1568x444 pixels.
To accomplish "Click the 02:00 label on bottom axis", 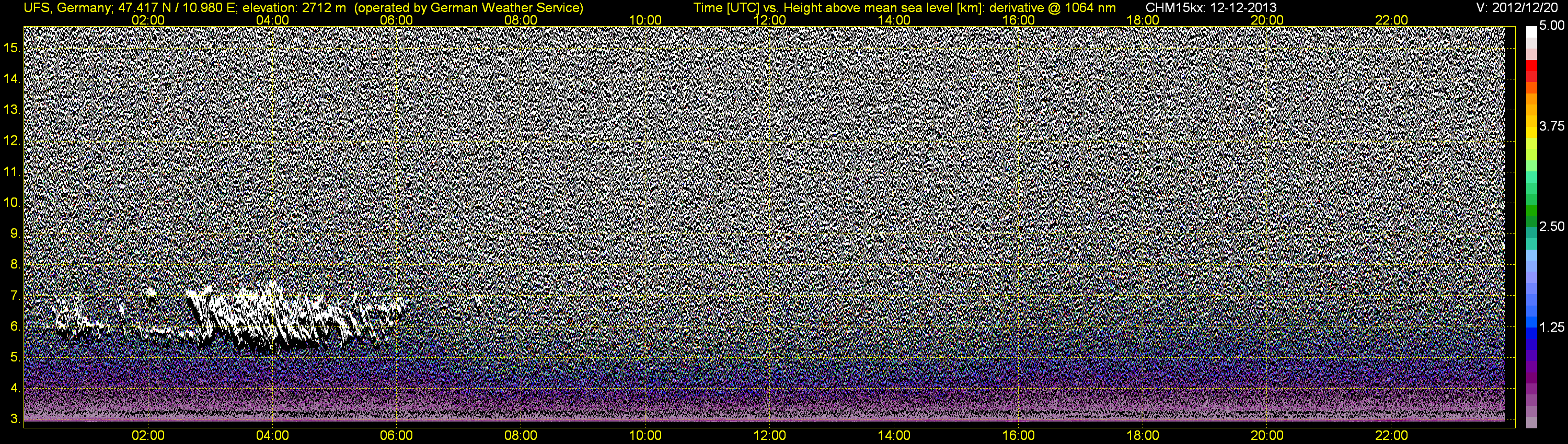I will point(148,436).
